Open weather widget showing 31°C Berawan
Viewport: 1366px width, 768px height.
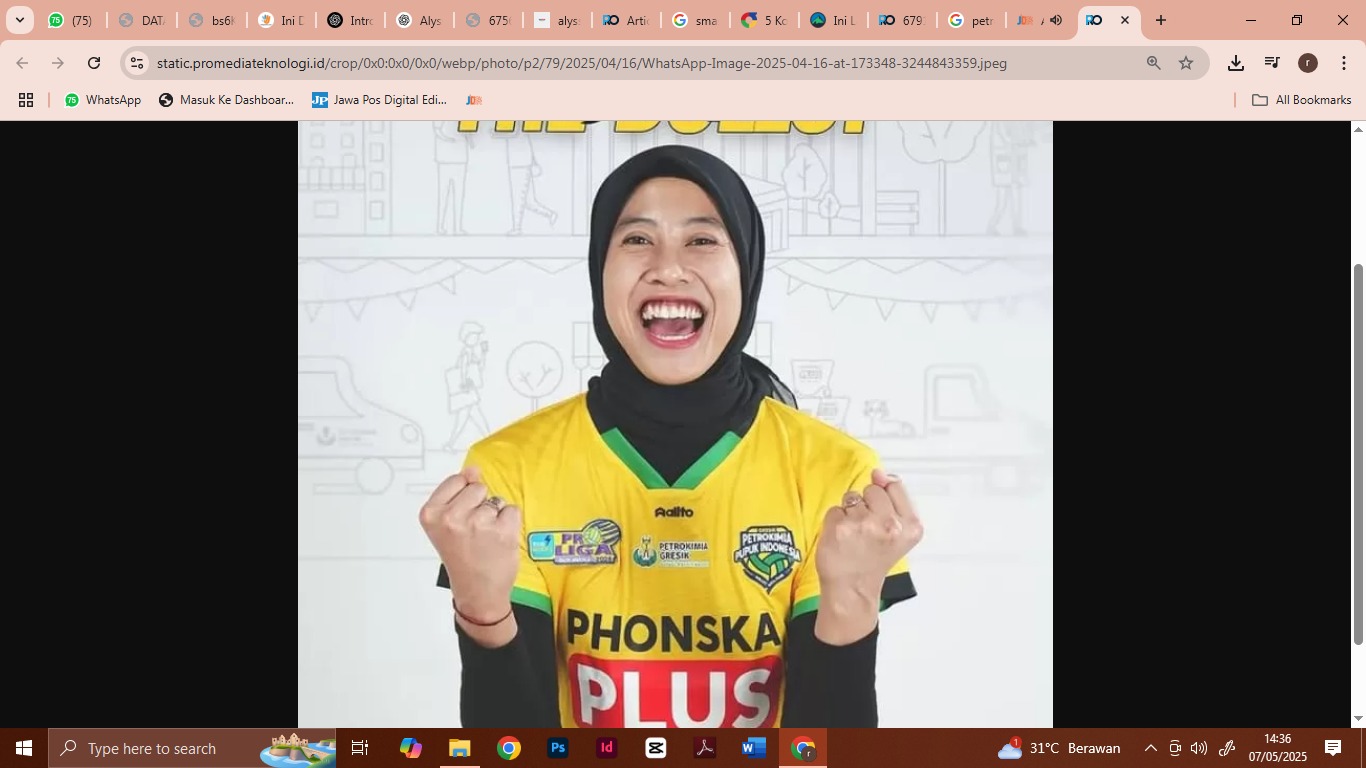(1059, 748)
